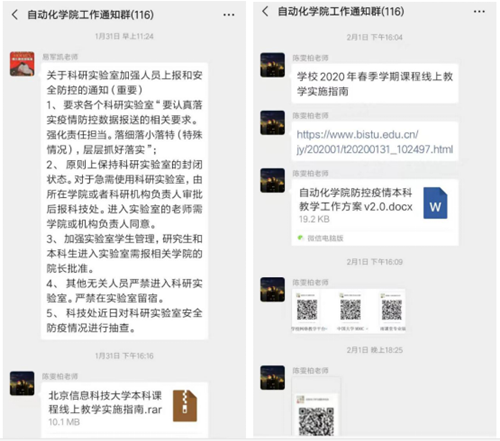Tap avatar beside the rar file message

pos(22,383)
